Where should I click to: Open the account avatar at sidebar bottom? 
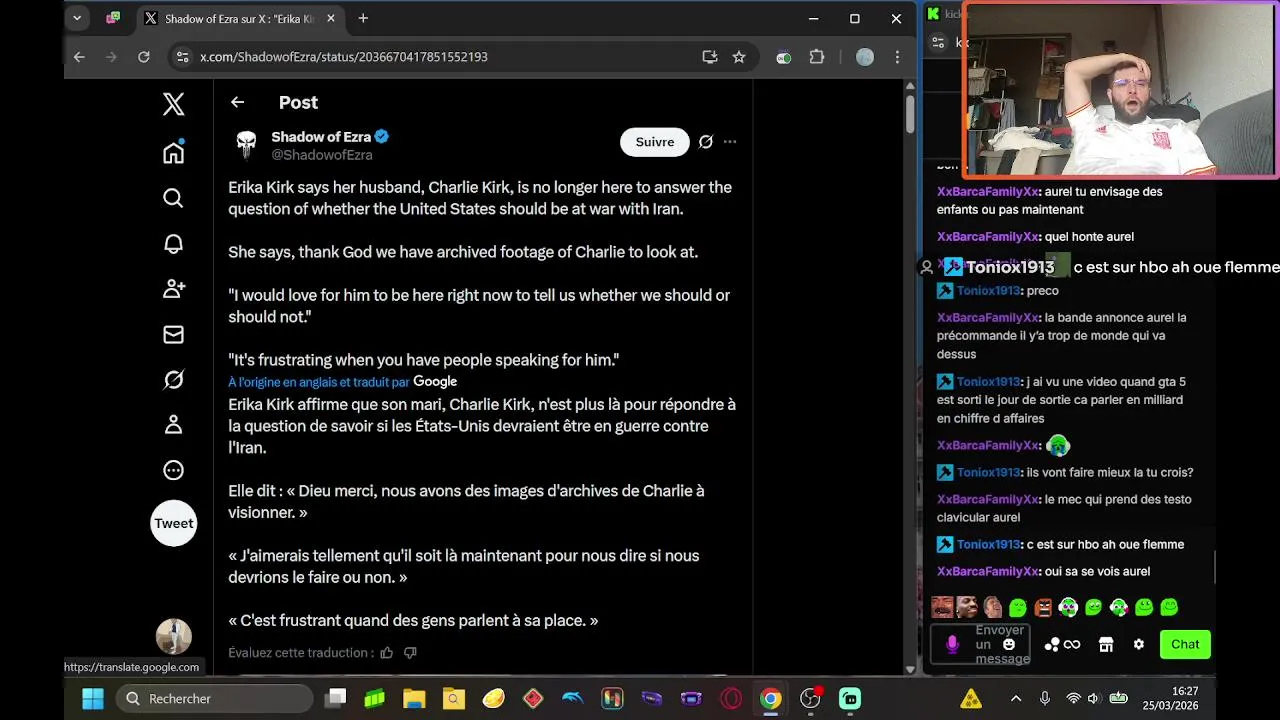(173, 636)
